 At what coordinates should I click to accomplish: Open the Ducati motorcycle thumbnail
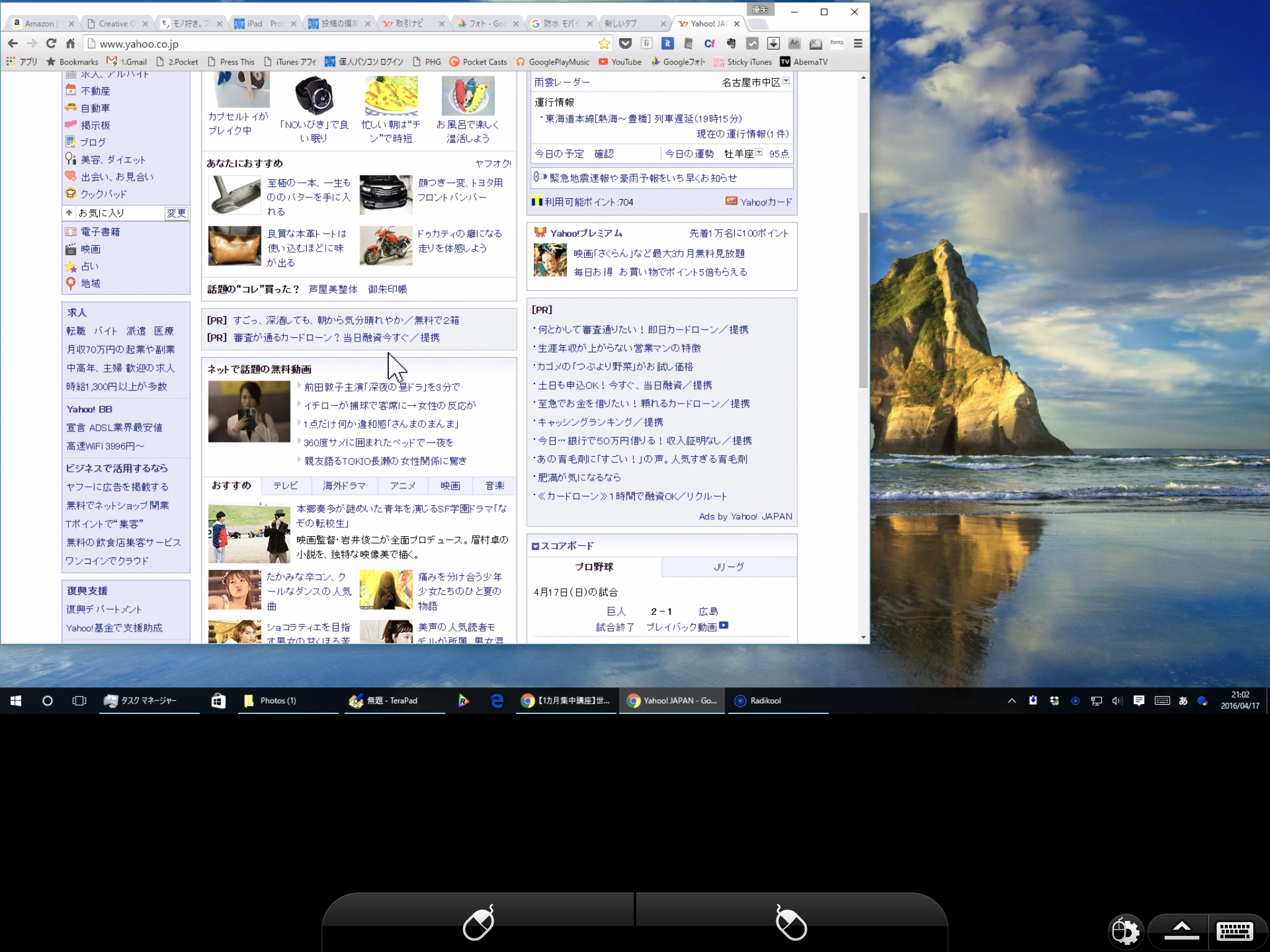(x=386, y=246)
